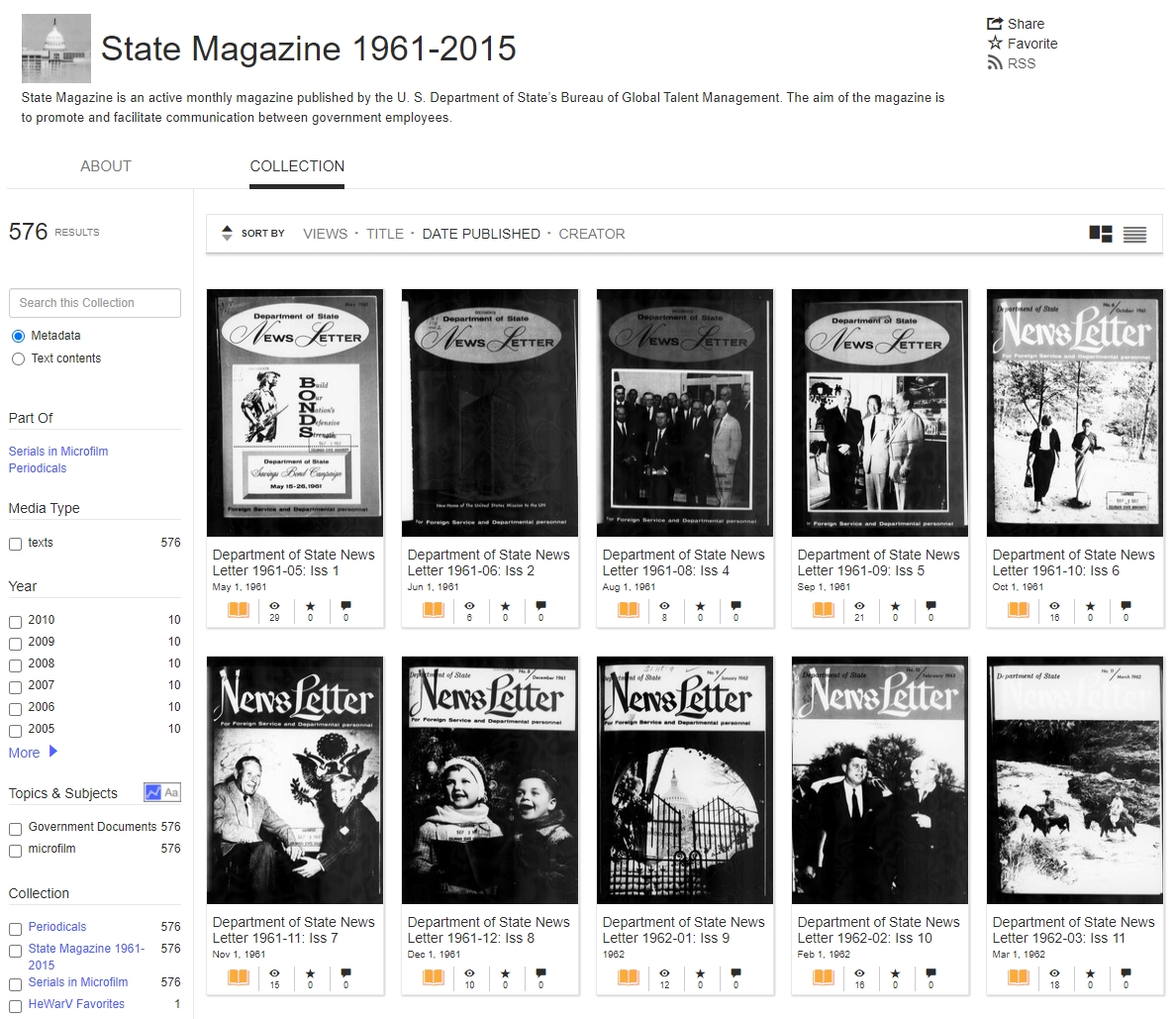Click the Search this Collection field
Image resolution: width=1176 pixels, height=1019 pixels.
point(94,302)
